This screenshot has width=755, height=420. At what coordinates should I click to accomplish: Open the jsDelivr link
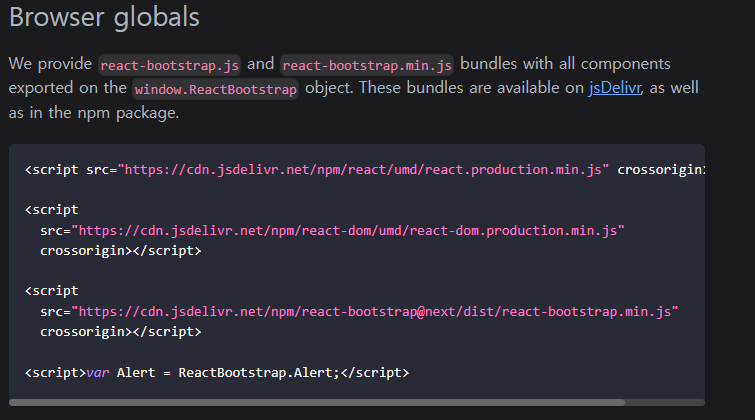[615, 88]
